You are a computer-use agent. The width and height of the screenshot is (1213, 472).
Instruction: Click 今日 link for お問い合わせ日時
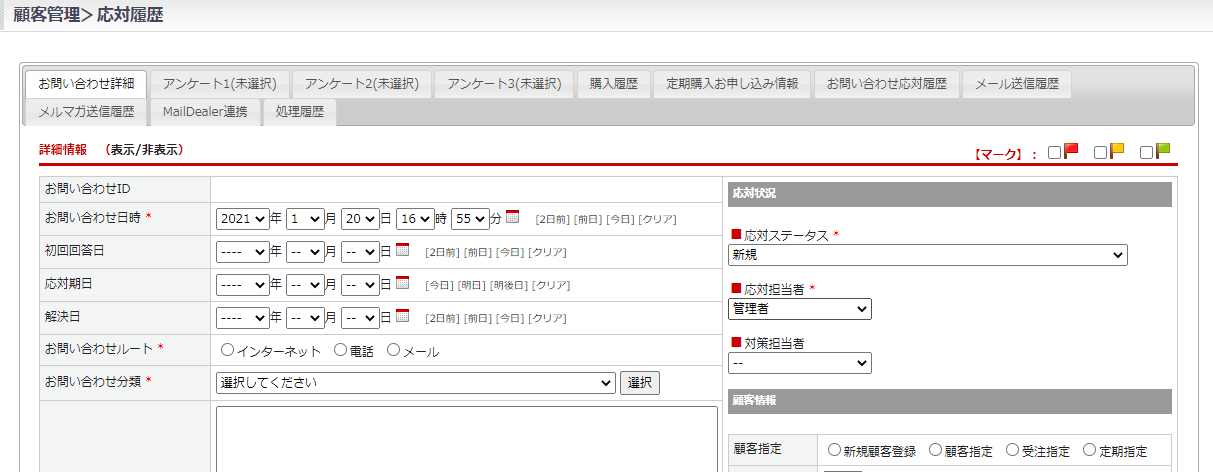pos(619,219)
